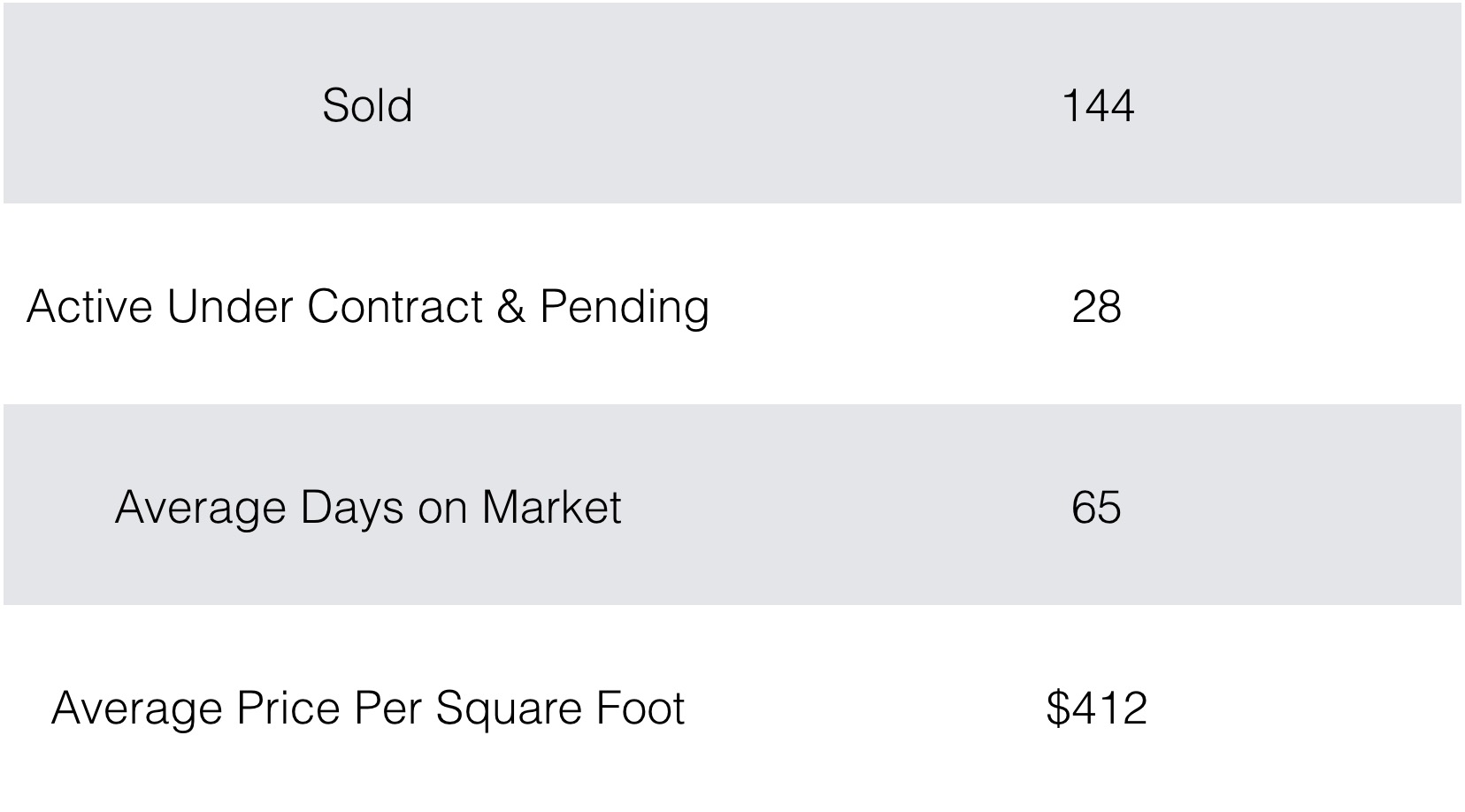Click the word "Market"
Screen dimensions: 1465x812
[551, 508]
